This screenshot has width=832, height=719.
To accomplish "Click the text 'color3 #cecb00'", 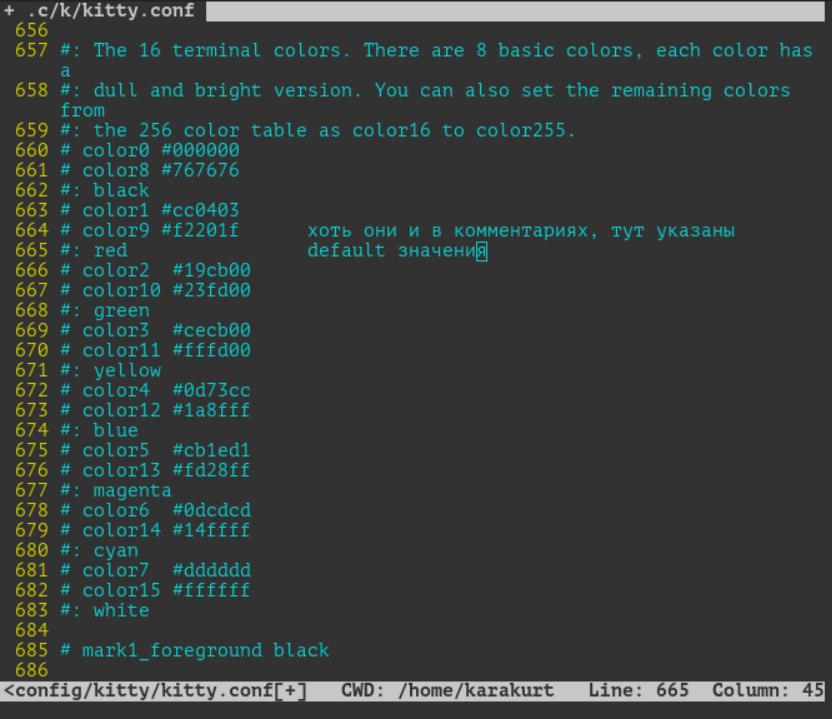I will (x=167, y=330).
